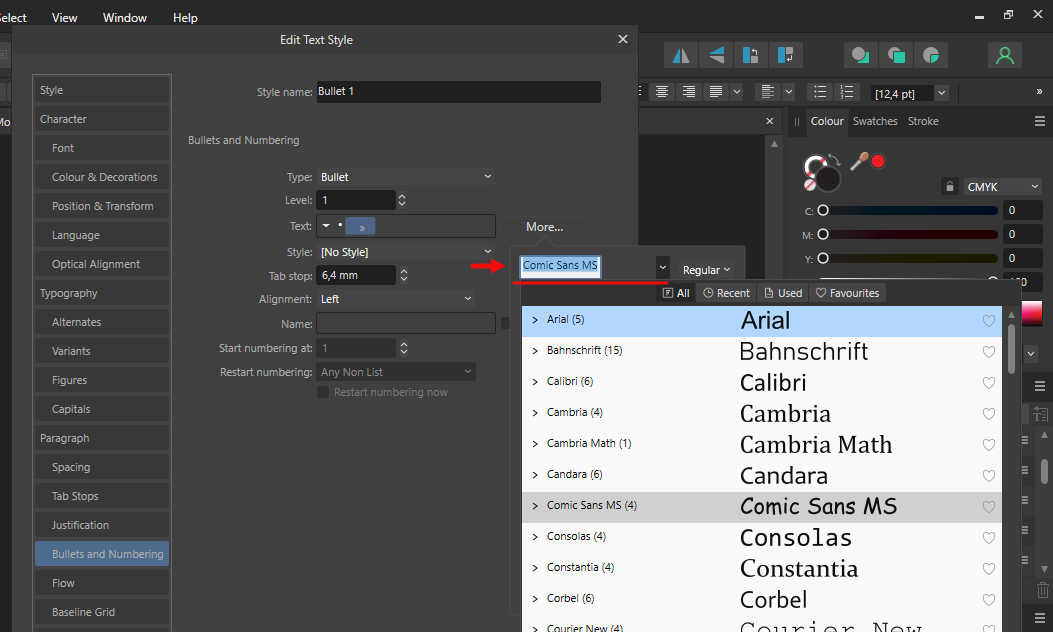
Task: Open the green account profile icon
Action: click(x=1005, y=55)
